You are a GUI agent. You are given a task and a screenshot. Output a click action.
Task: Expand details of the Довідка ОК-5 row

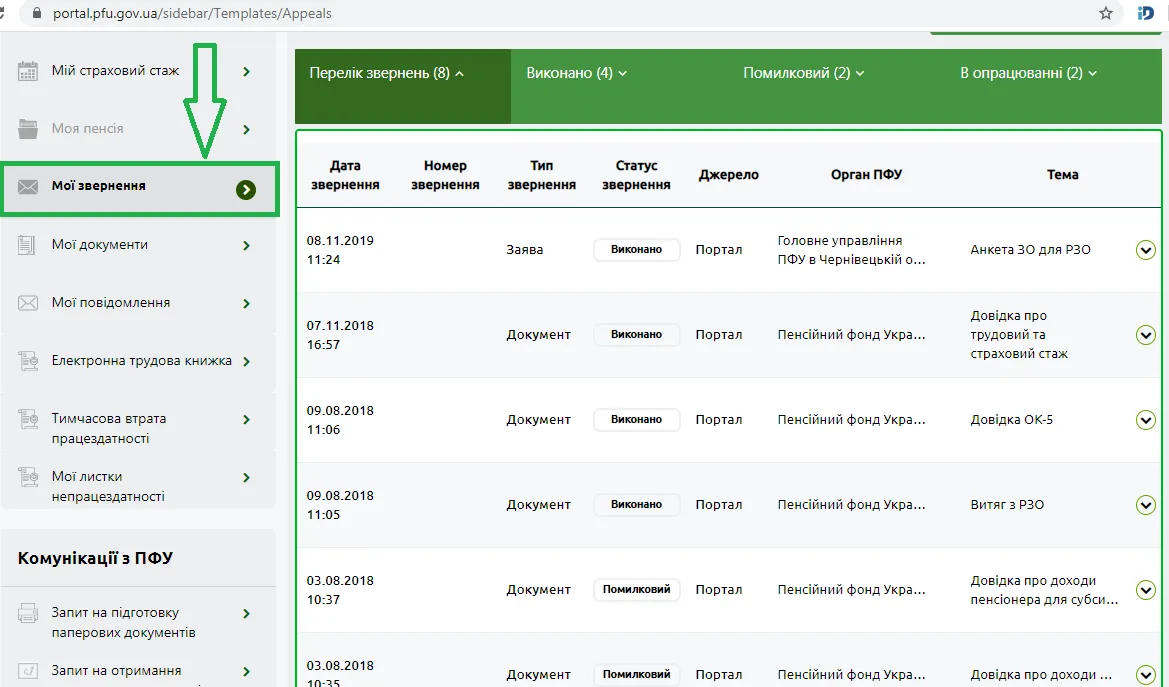click(x=1146, y=420)
